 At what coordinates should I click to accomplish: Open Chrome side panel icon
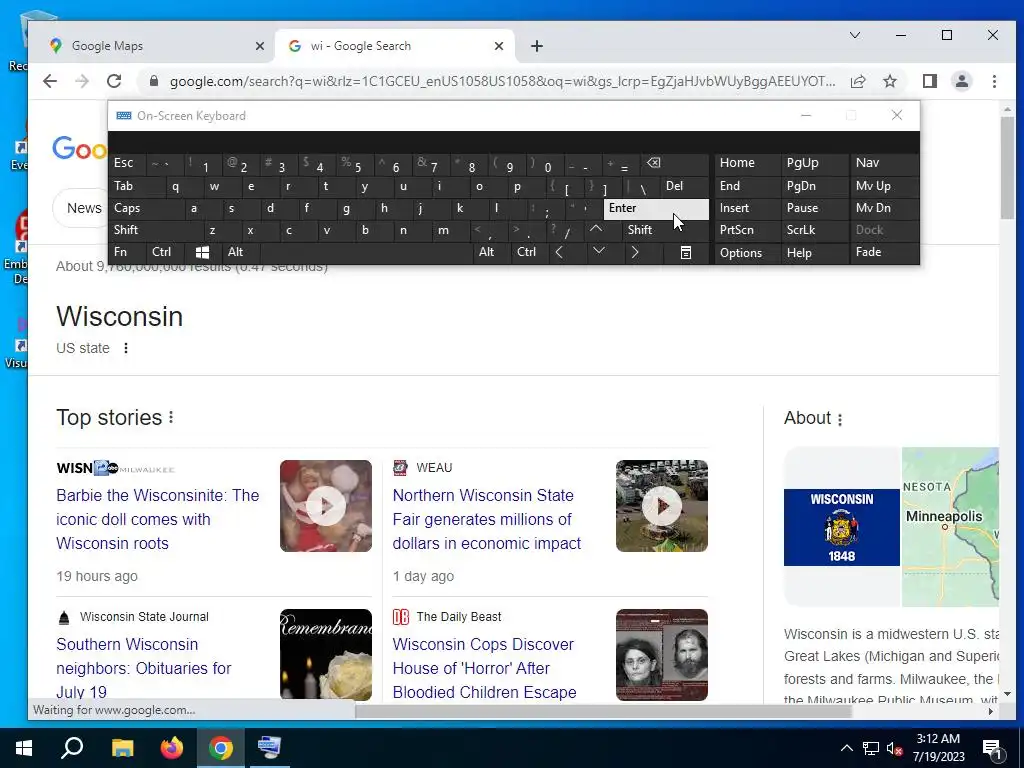click(x=929, y=81)
